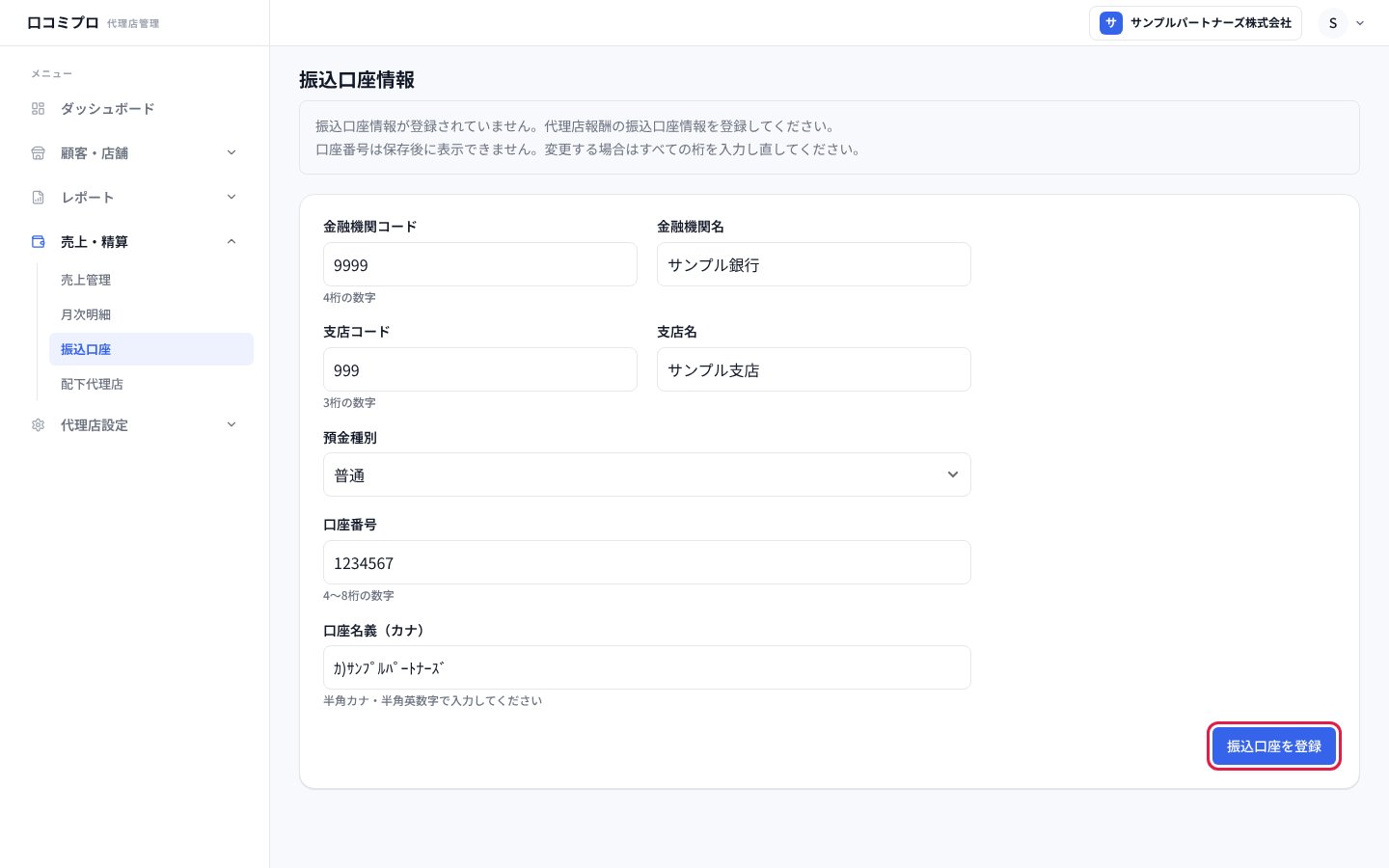This screenshot has height=868, width=1389.
Task: Open the サンプルパートナーズ株式会社 company switcher
Action: (x=1195, y=23)
